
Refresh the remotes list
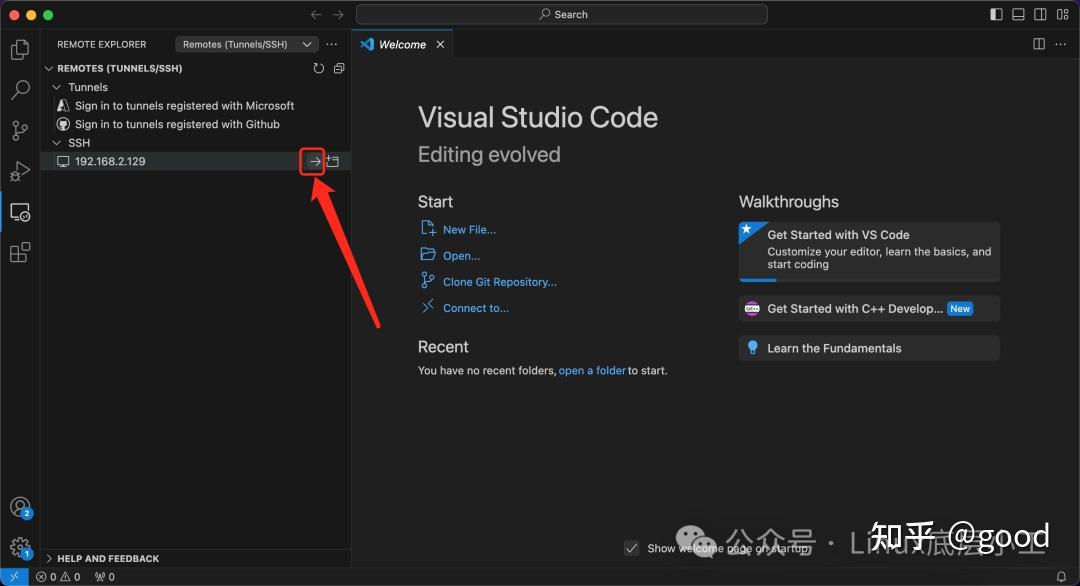point(318,68)
